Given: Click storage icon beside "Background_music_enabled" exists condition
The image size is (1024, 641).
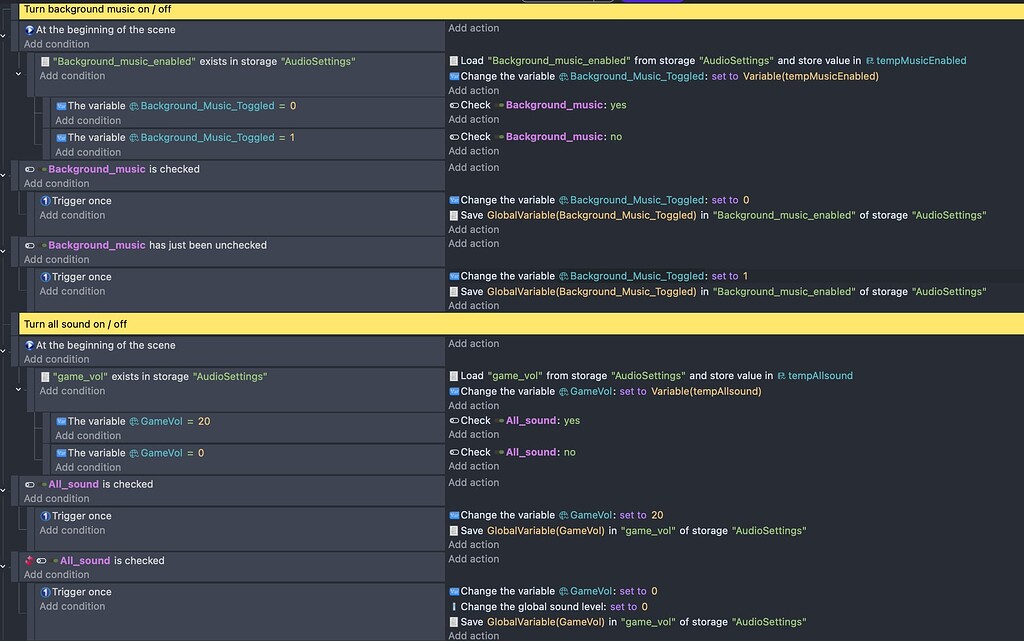Looking at the screenshot, I should point(45,62).
